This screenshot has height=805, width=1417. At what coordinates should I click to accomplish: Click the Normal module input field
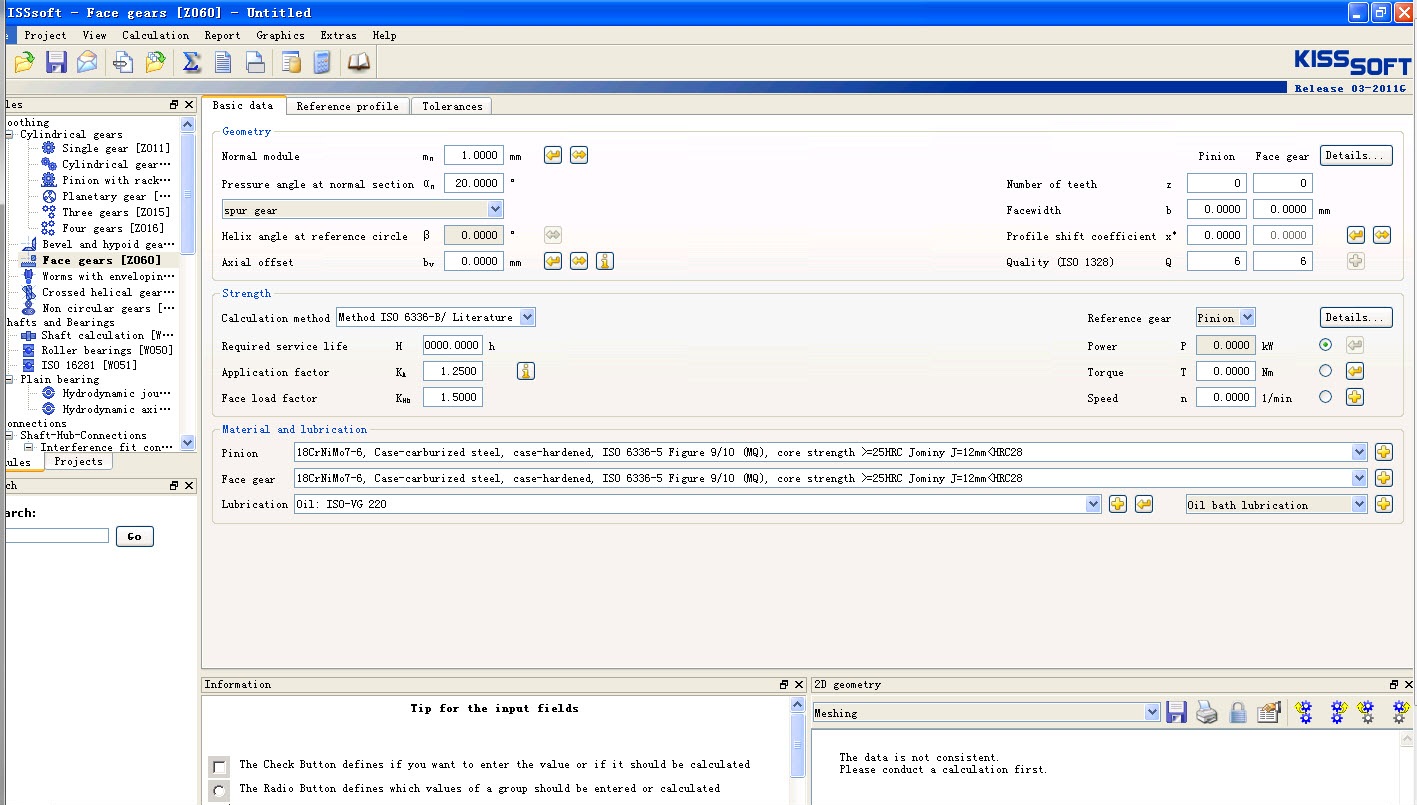click(x=473, y=155)
